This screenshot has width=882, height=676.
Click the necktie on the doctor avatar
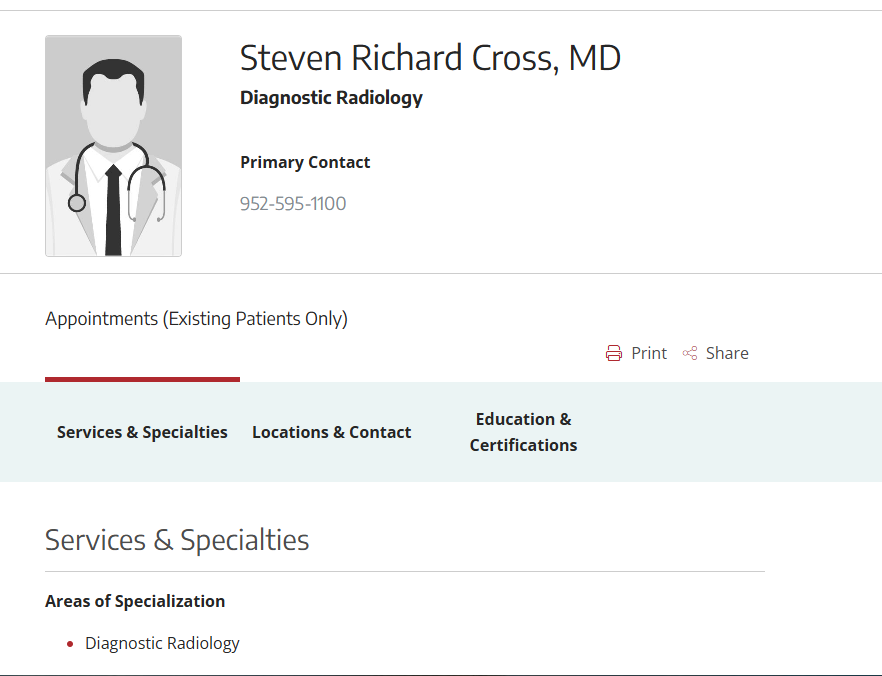pos(113,210)
